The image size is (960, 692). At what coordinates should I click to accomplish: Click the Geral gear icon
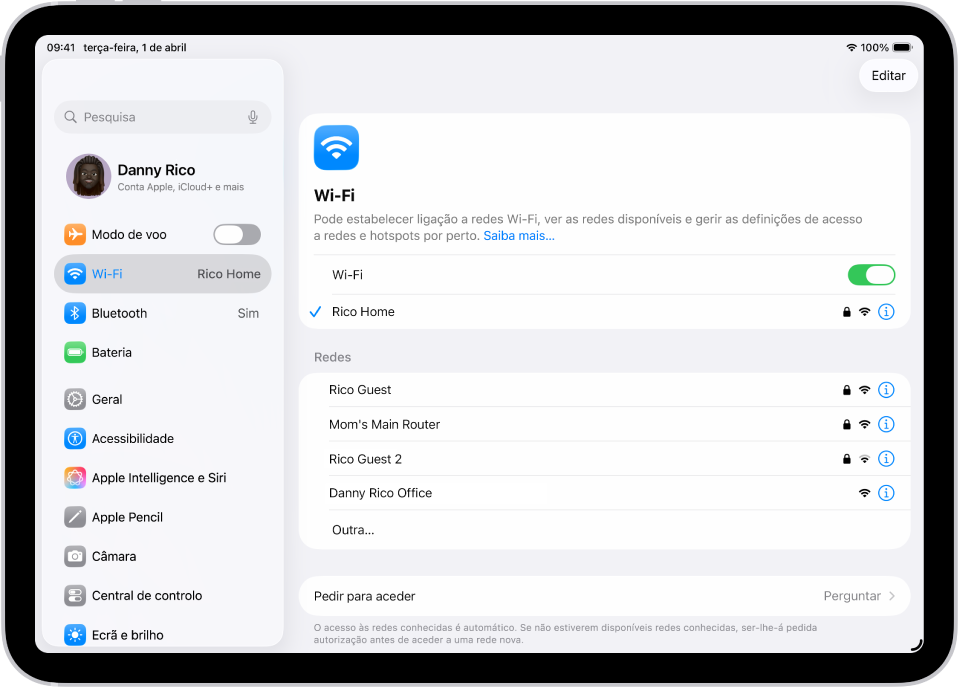pyautogui.click(x=75, y=399)
